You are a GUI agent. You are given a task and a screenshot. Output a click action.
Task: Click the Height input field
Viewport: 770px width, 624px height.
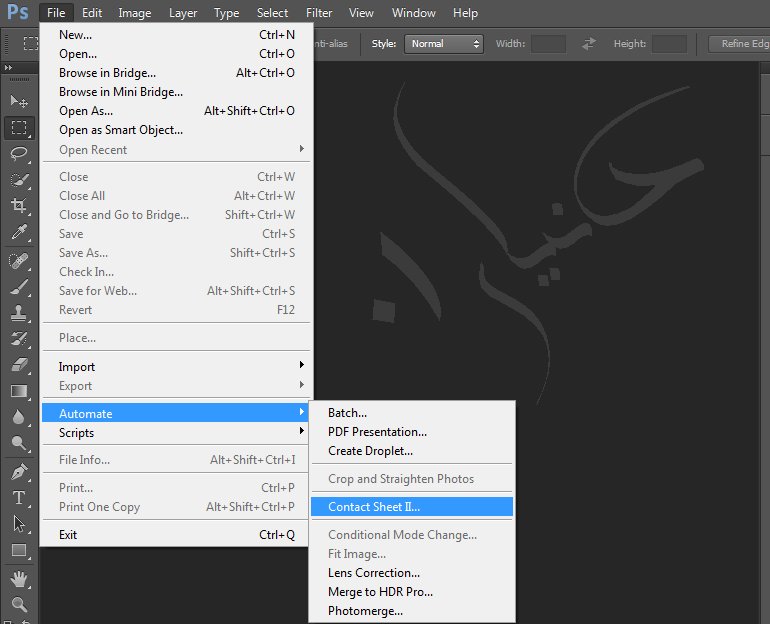click(x=669, y=44)
